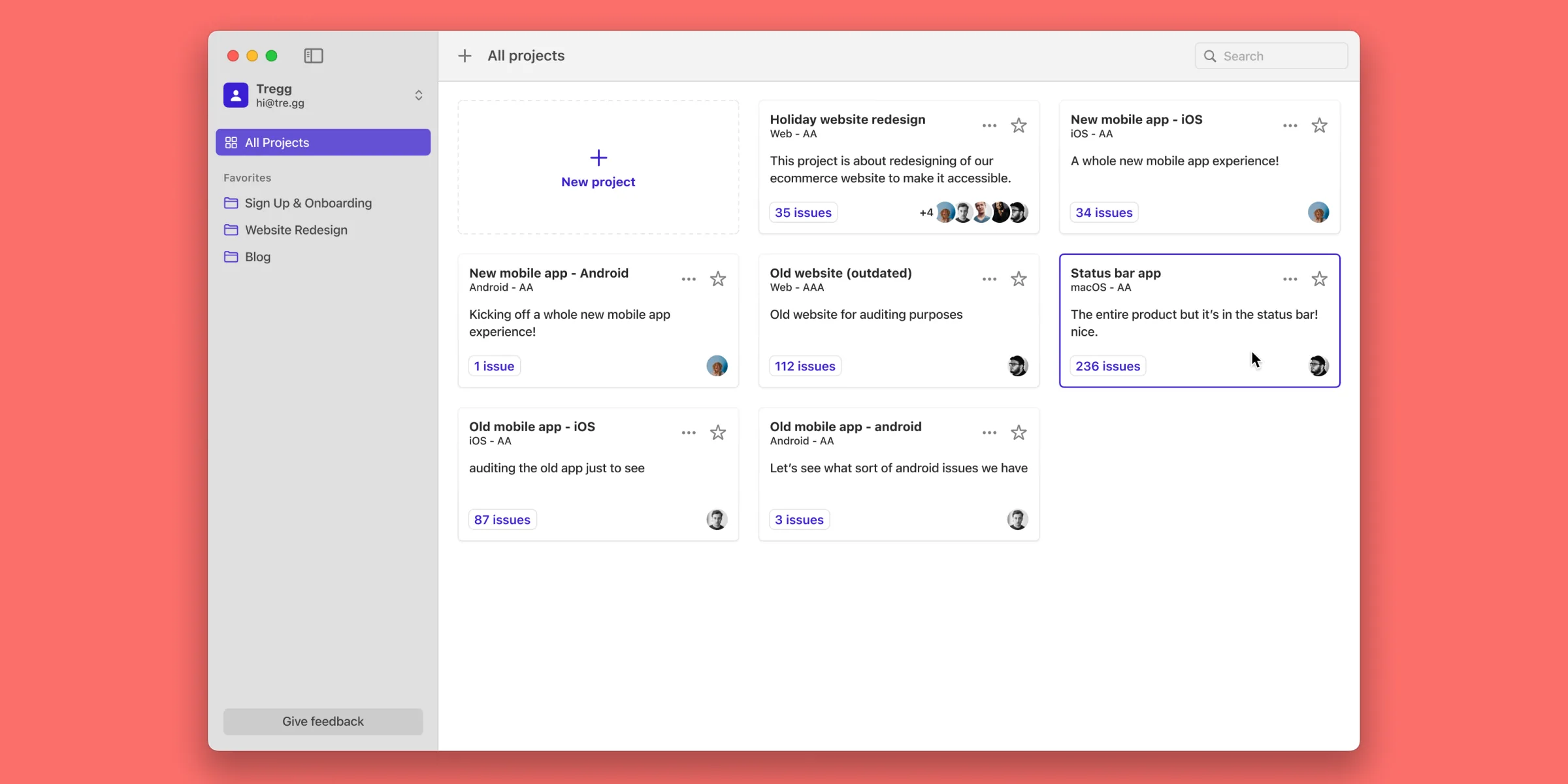Click the plus icon beside All projects

pos(465,56)
